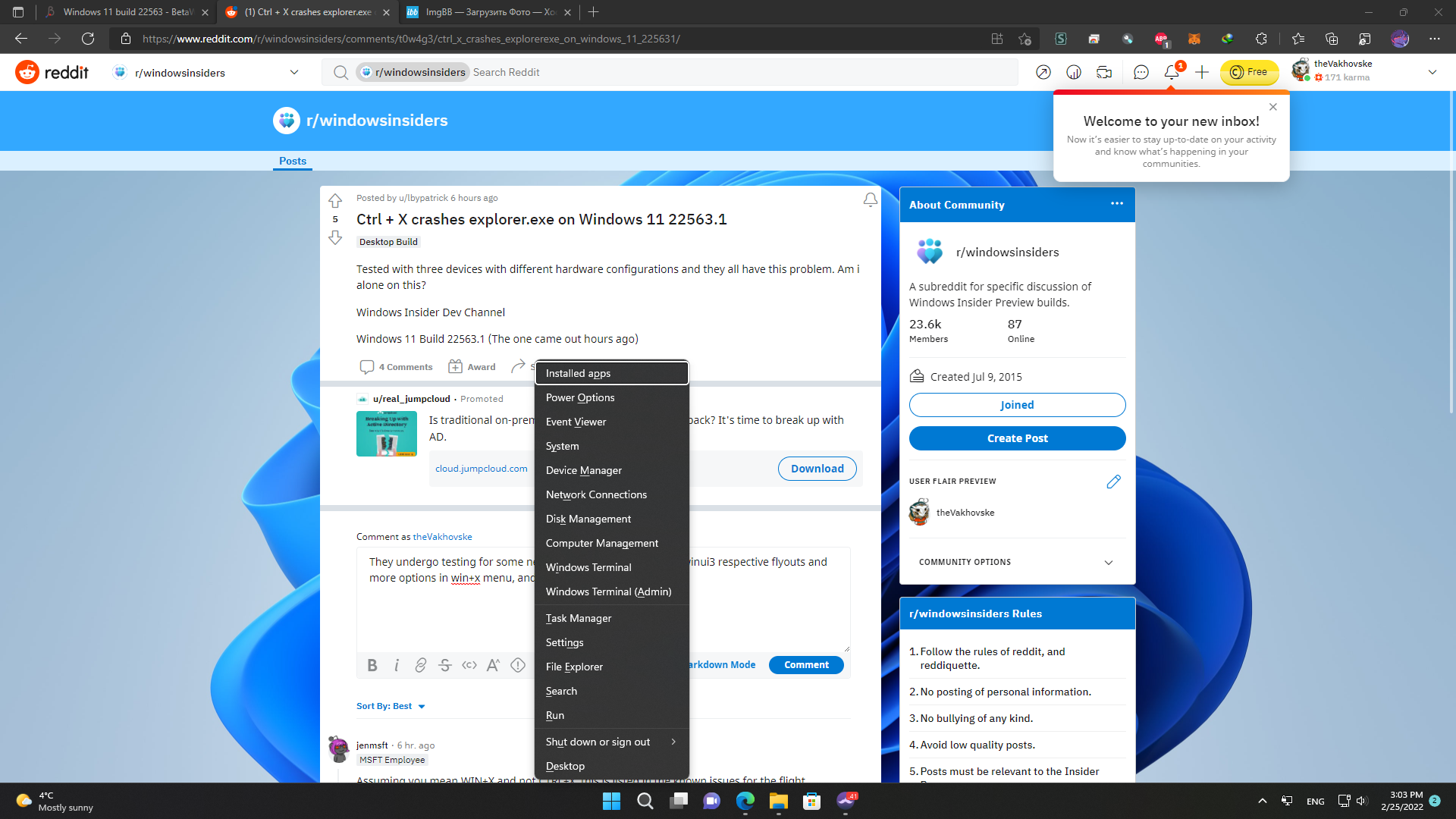Screen dimensions: 1456x819
Task: Click the Create Post plus icon in header
Action: click(x=1202, y=72)
